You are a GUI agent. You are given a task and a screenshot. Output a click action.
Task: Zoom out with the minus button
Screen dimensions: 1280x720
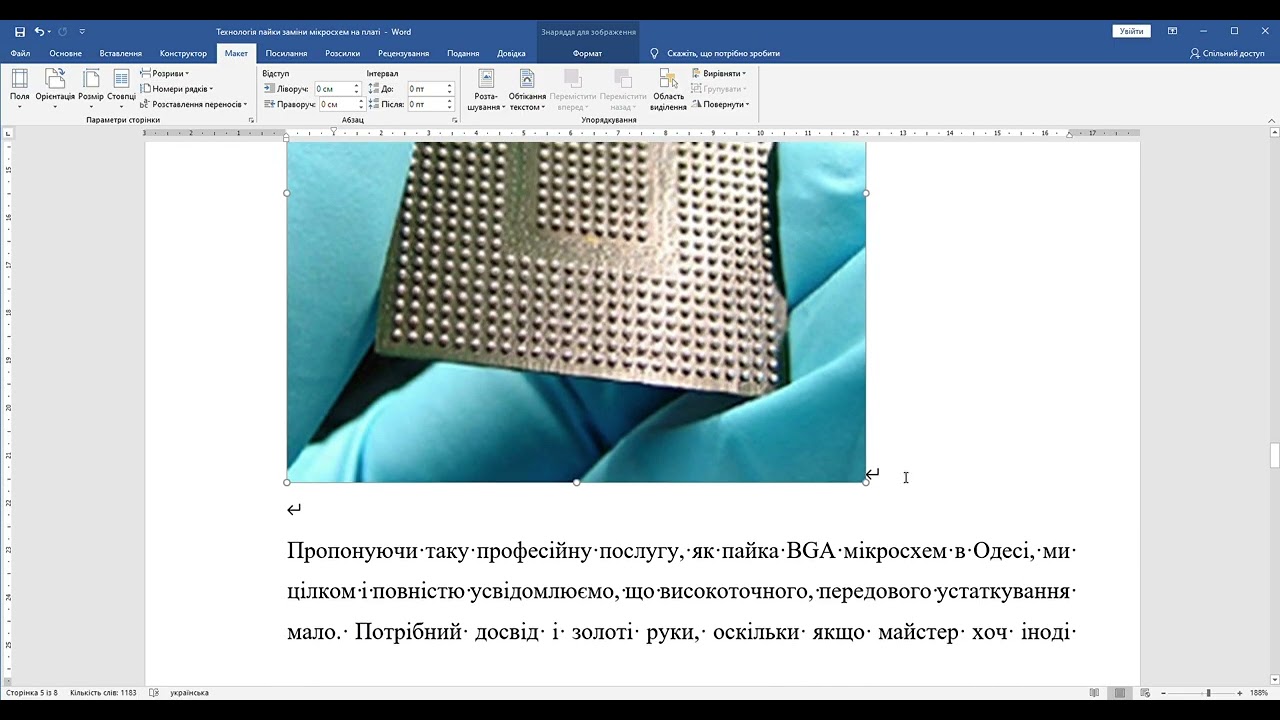(x=1163, y=692)
